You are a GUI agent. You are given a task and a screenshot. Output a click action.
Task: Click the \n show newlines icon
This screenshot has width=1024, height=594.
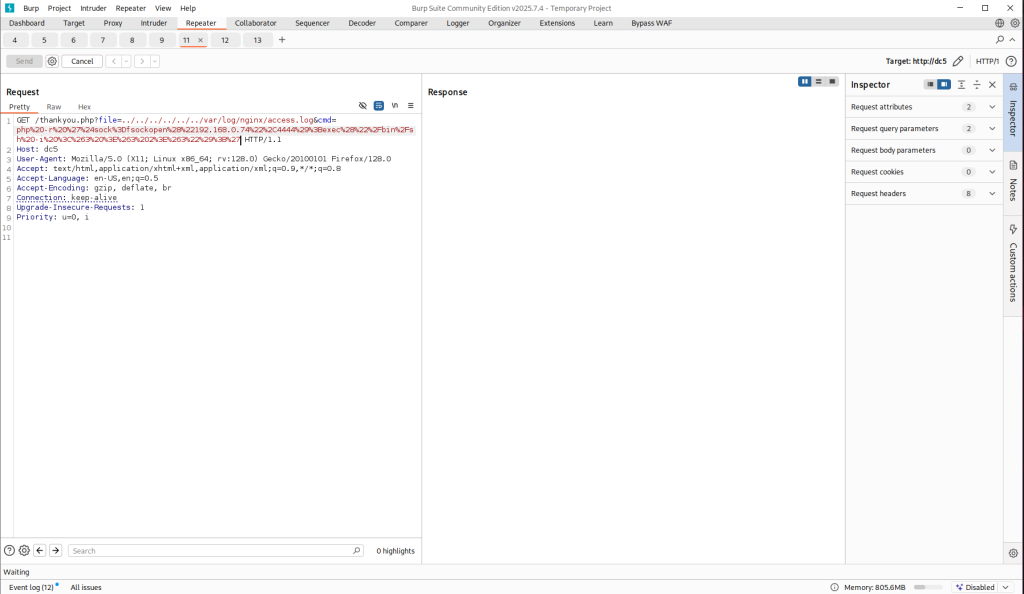click(x=395, y=106)
